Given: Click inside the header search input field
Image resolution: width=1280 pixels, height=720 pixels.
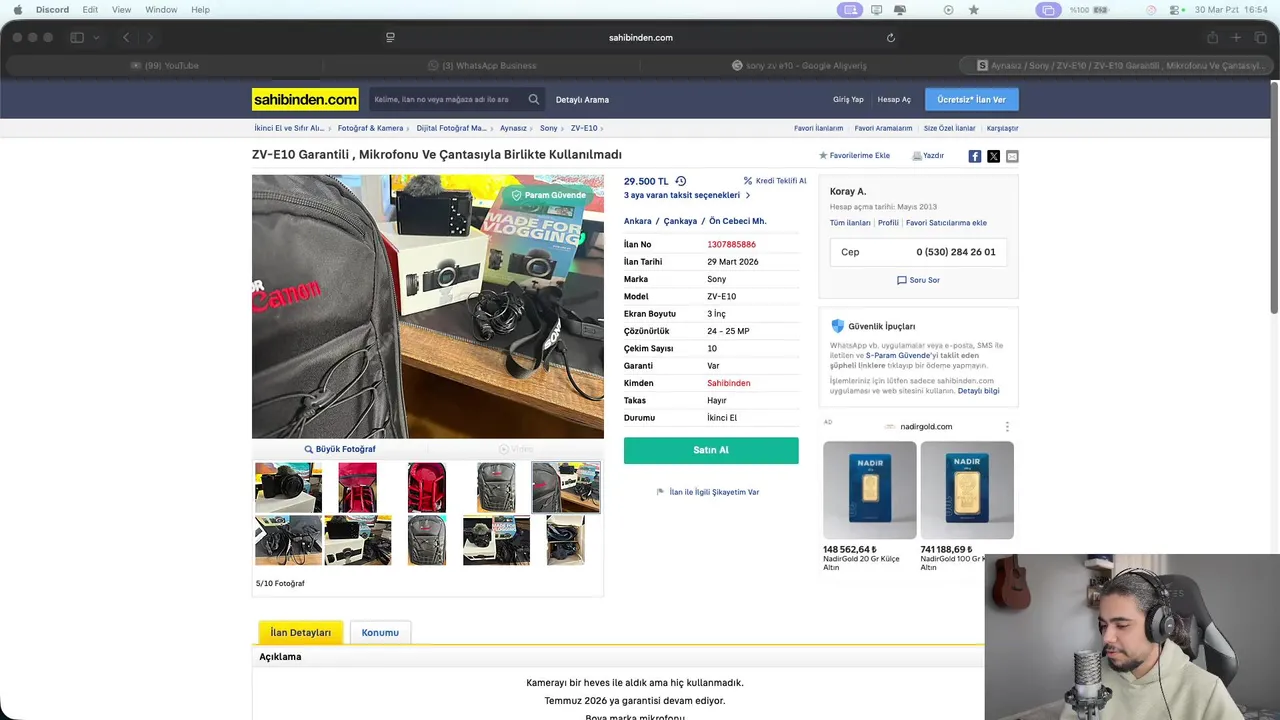Looking at the screenshot, I should [x=447, y=99].
